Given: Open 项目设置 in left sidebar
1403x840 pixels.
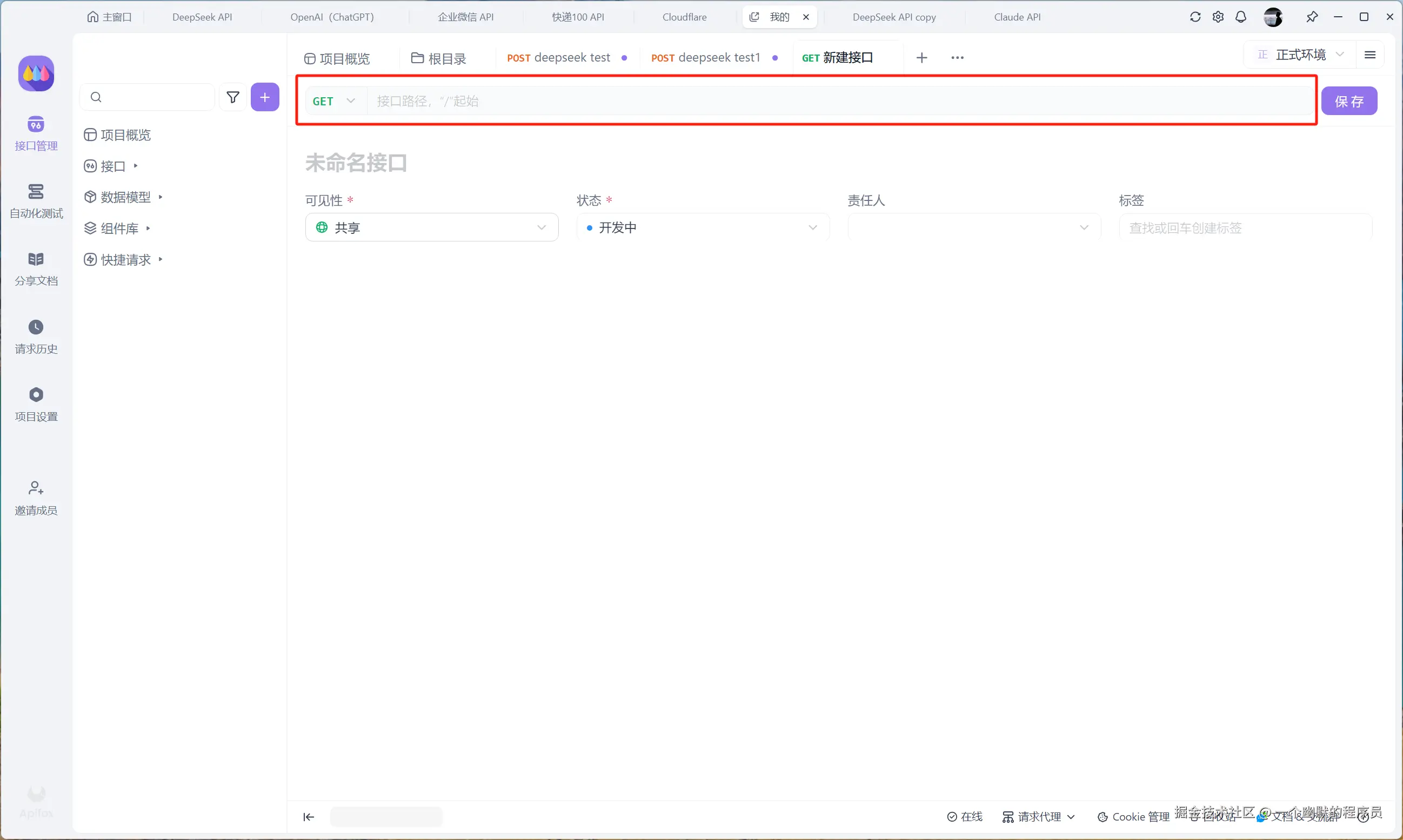Looking at the screenshot, I should [x=36, y=404].
